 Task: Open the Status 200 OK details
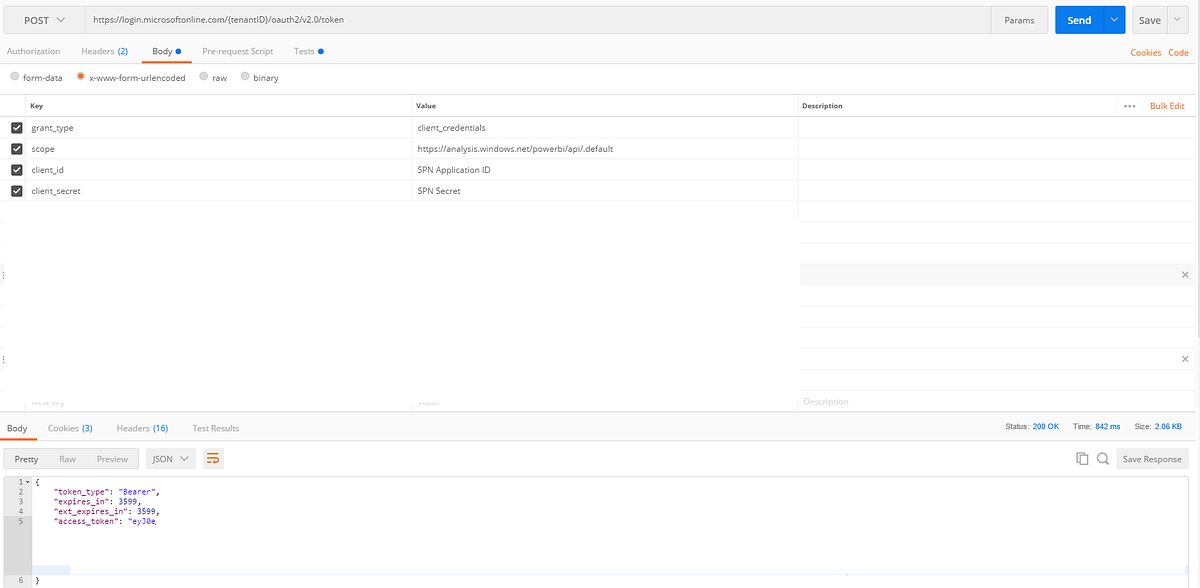1045,426
